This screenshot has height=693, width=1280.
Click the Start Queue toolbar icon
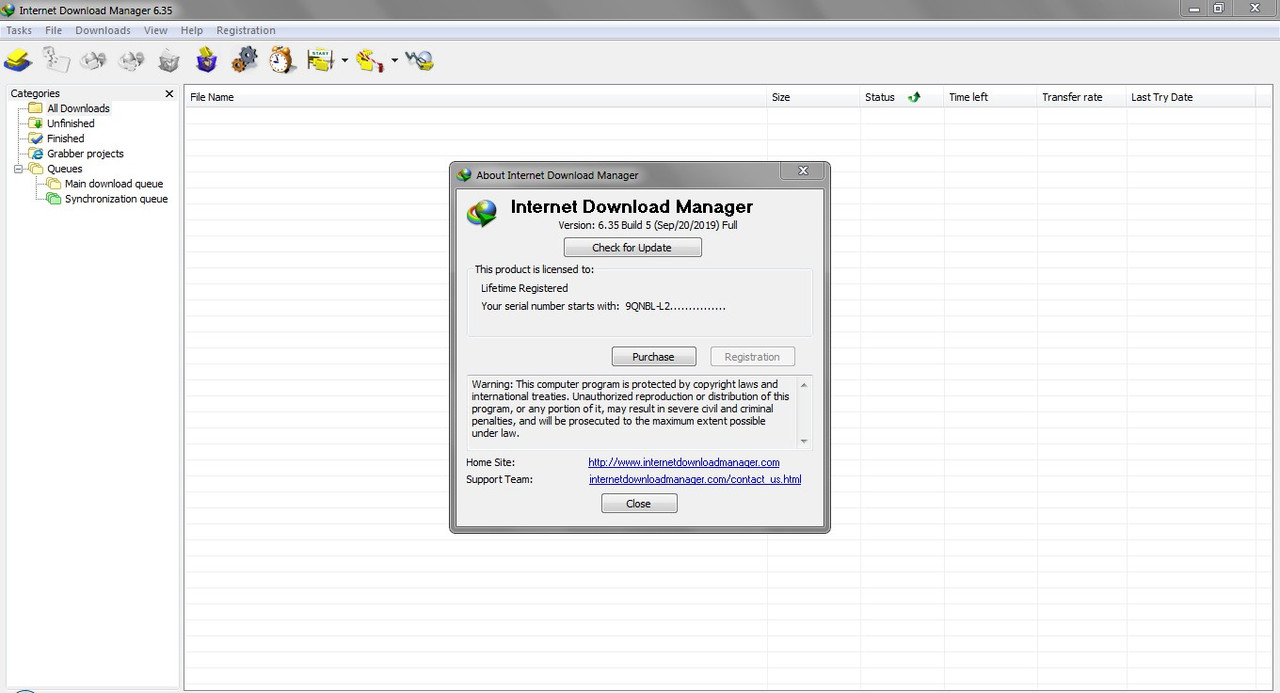click(x=321, y=61)
